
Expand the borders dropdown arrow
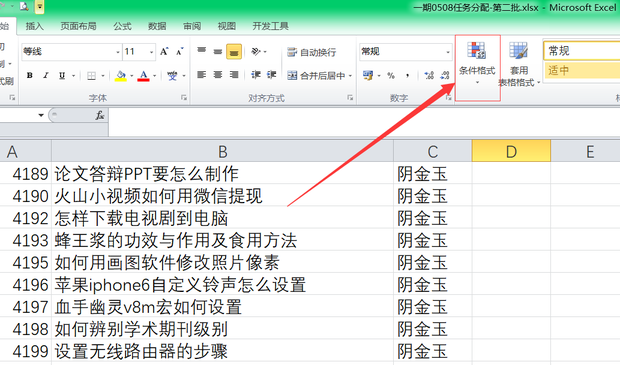(x=103, y=76)
